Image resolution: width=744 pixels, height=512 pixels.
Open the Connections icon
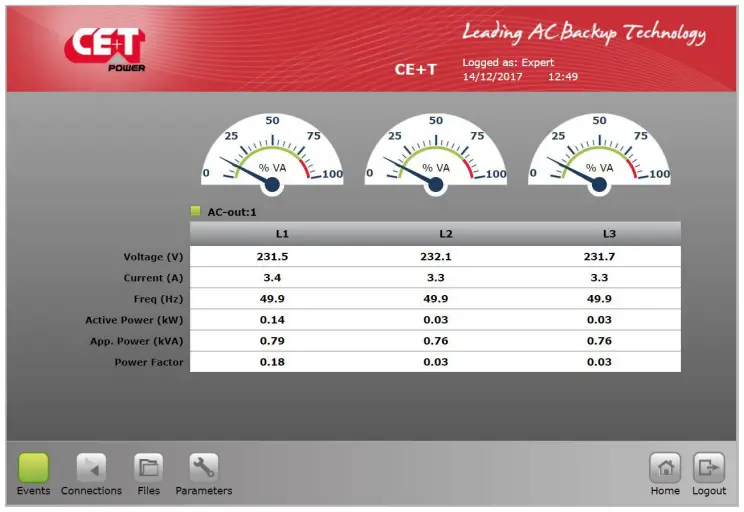point(91,467)
